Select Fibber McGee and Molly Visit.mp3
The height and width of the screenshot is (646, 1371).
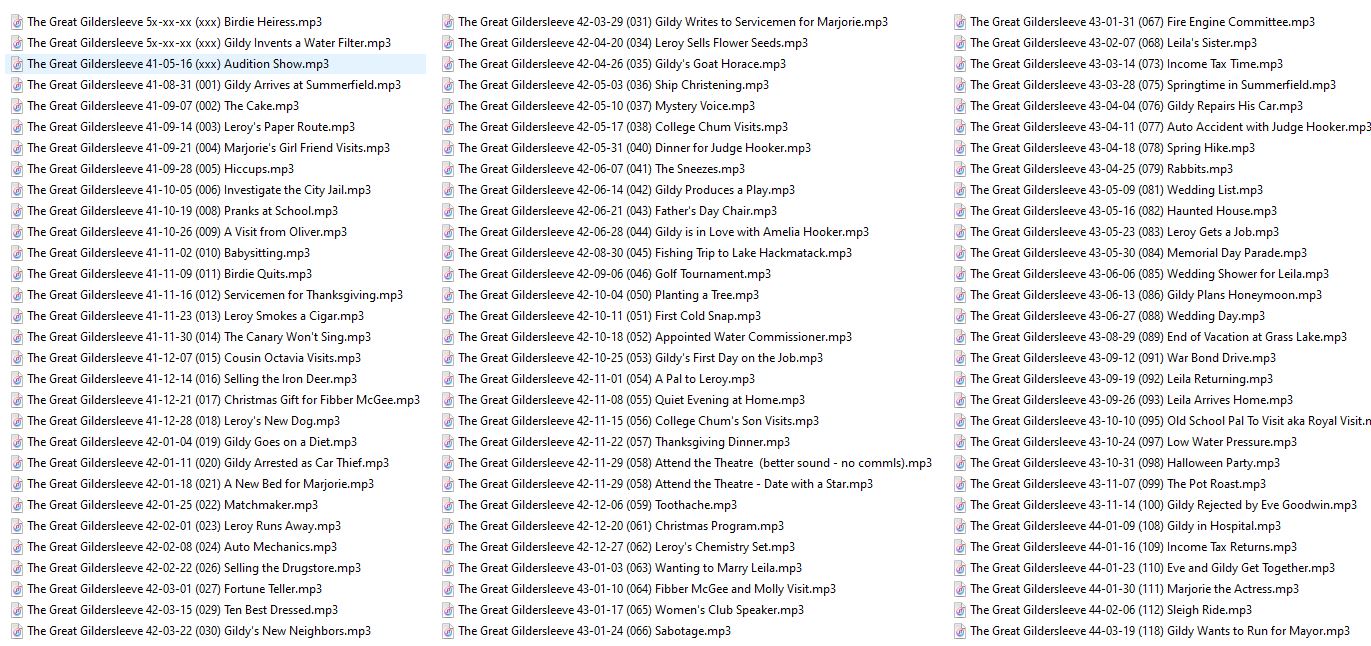click(646, 589)
